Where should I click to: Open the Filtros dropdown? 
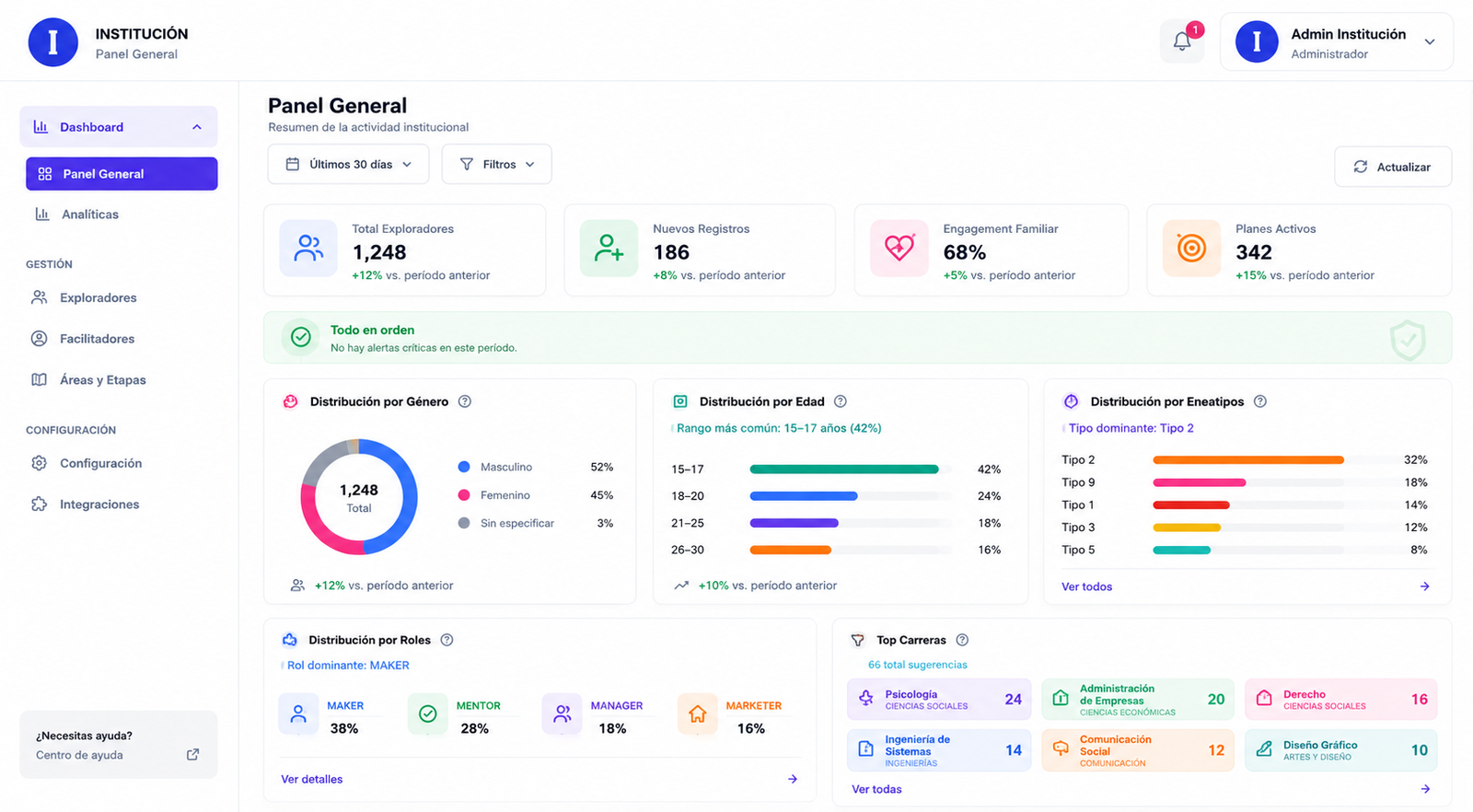click(497, 164)
